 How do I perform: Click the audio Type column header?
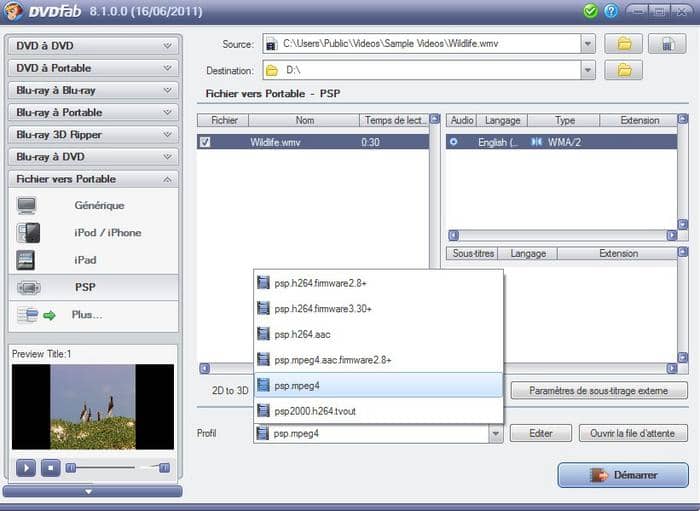click(564, 120)
